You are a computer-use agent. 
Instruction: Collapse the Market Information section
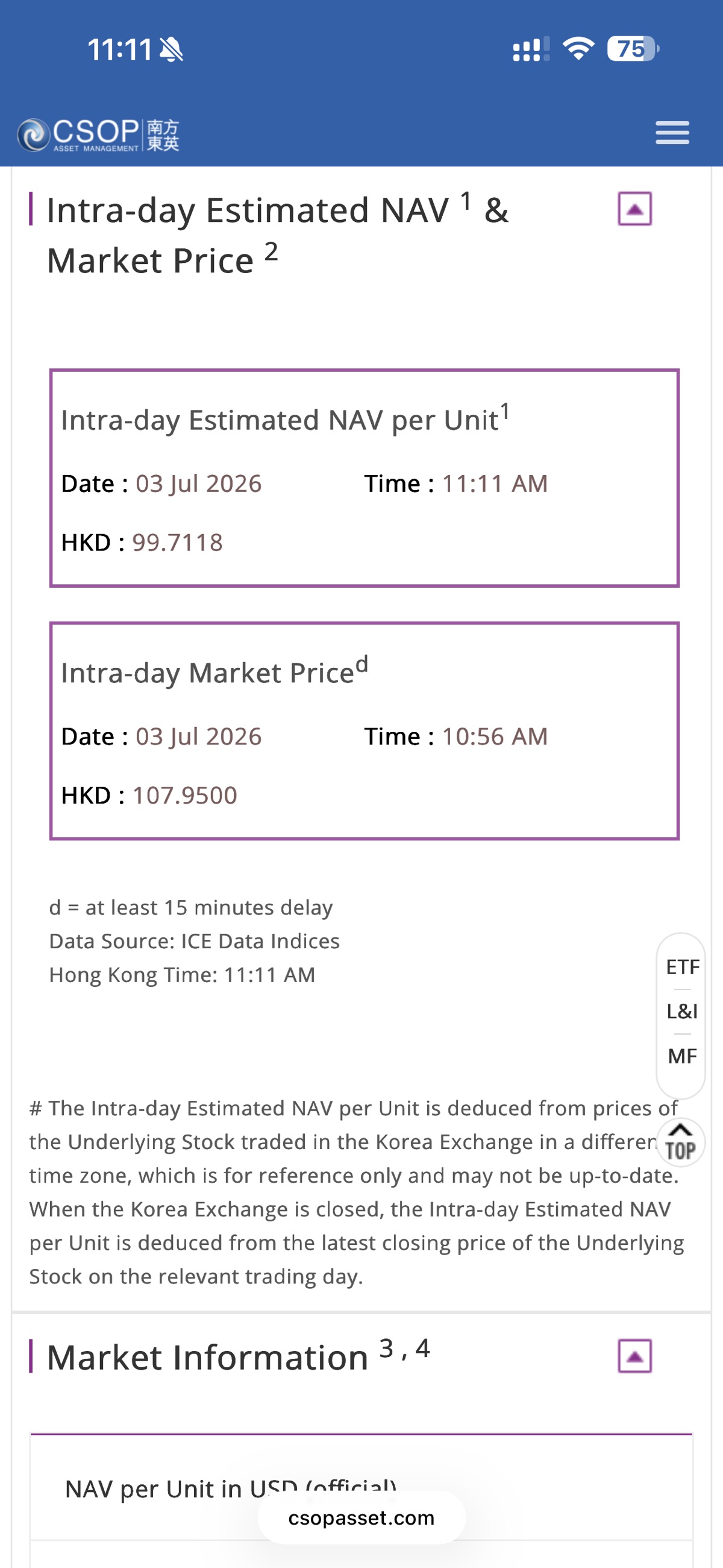click(635, 1356)
